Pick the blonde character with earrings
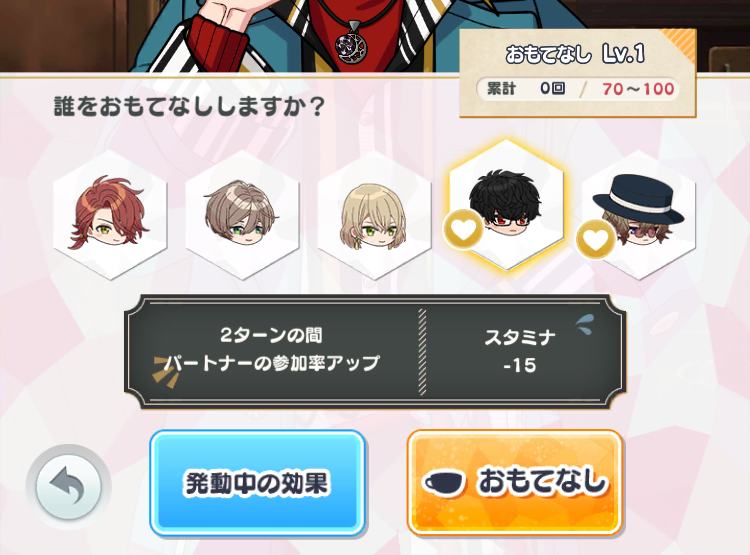750x555 pixels. [x=374, y=214]
